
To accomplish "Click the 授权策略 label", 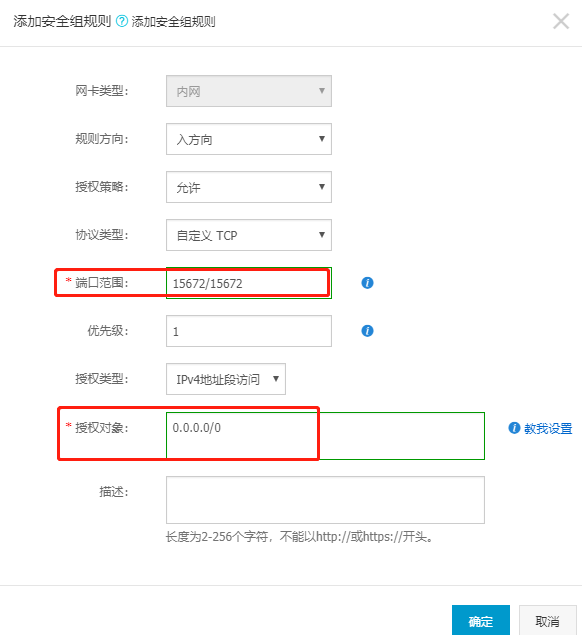I will [101, 187].
